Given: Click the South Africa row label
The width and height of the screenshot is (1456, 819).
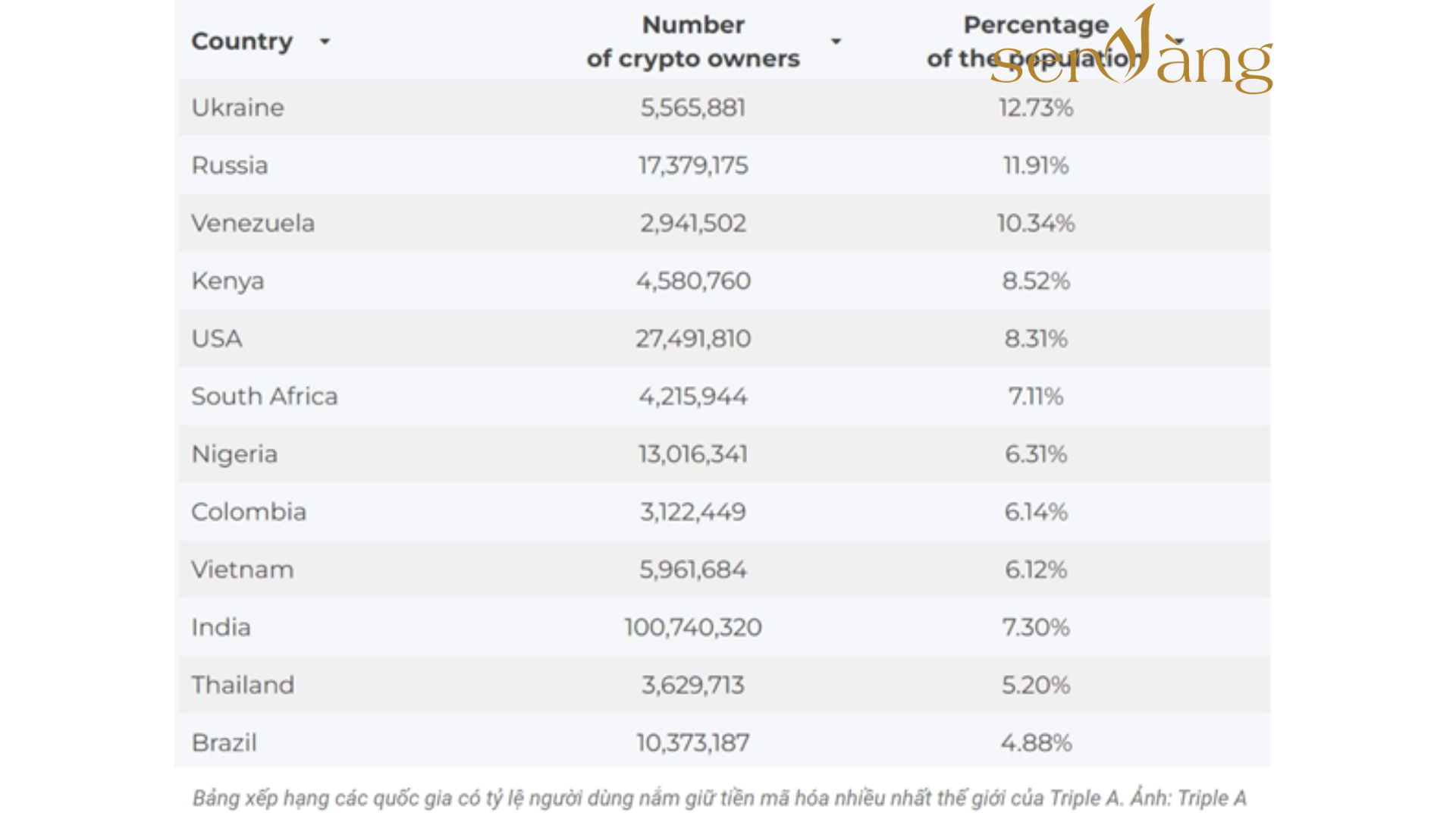Looking at the screenshot, I should [264, 396].
